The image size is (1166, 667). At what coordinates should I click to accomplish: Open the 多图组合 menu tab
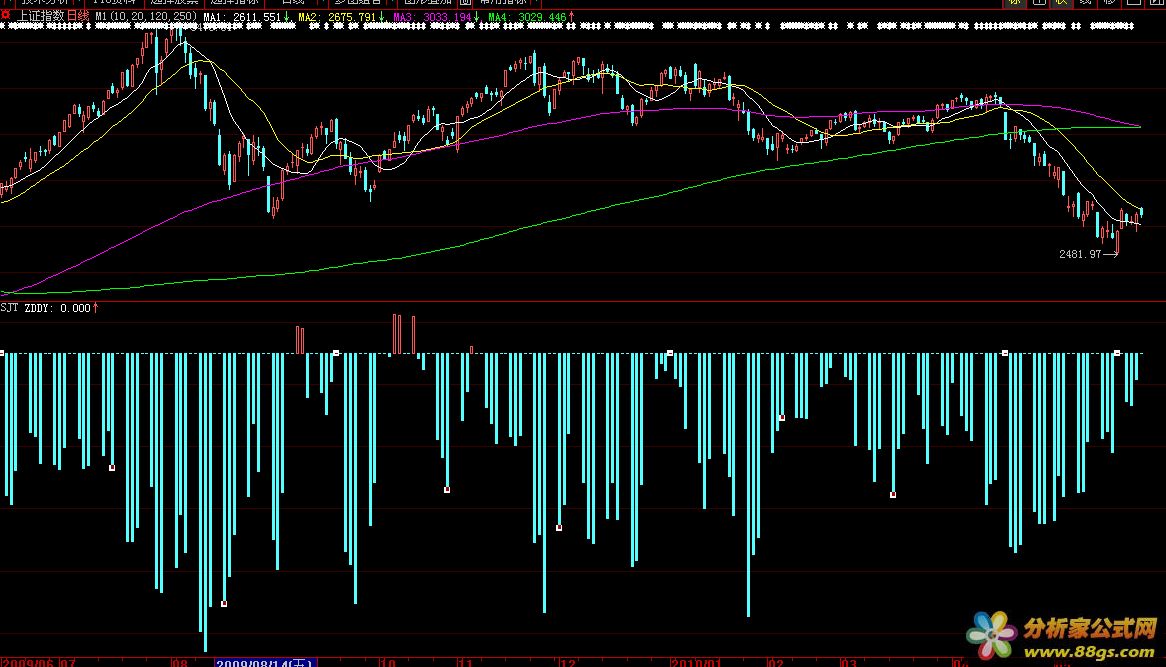pyautogui.click(x=357, y=3)
